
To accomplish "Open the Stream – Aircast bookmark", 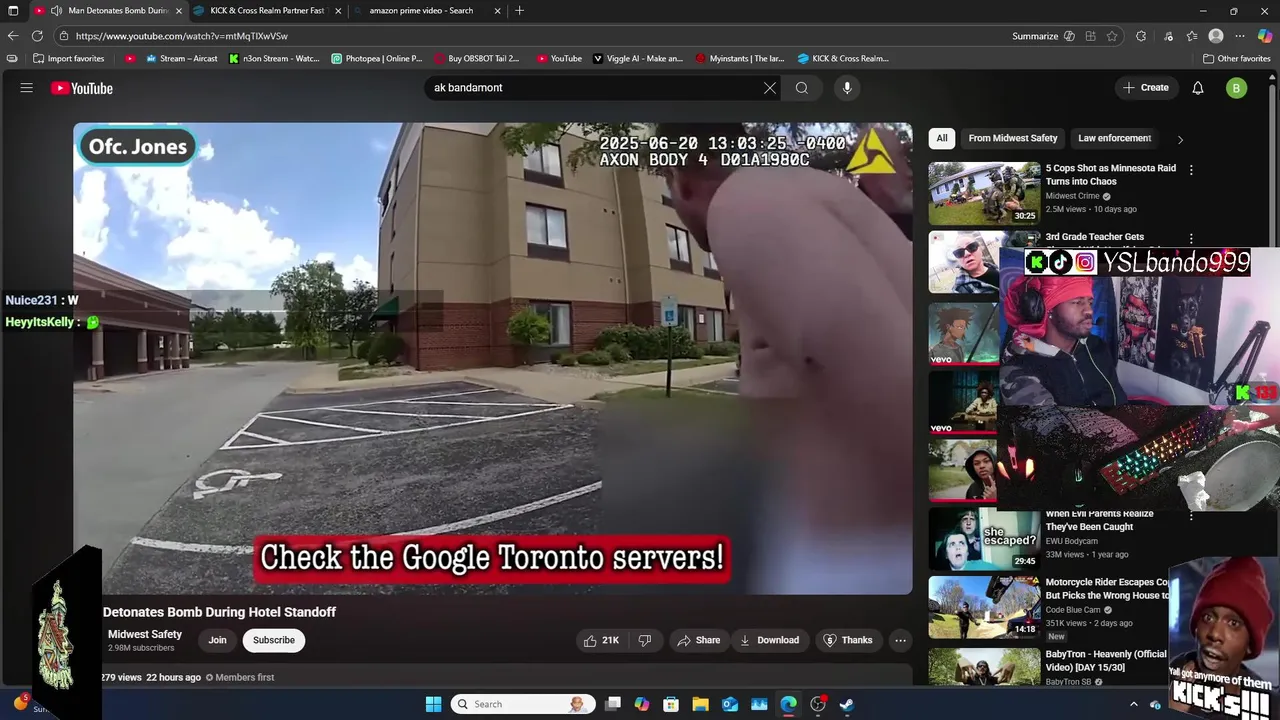I will click(181, 58).
